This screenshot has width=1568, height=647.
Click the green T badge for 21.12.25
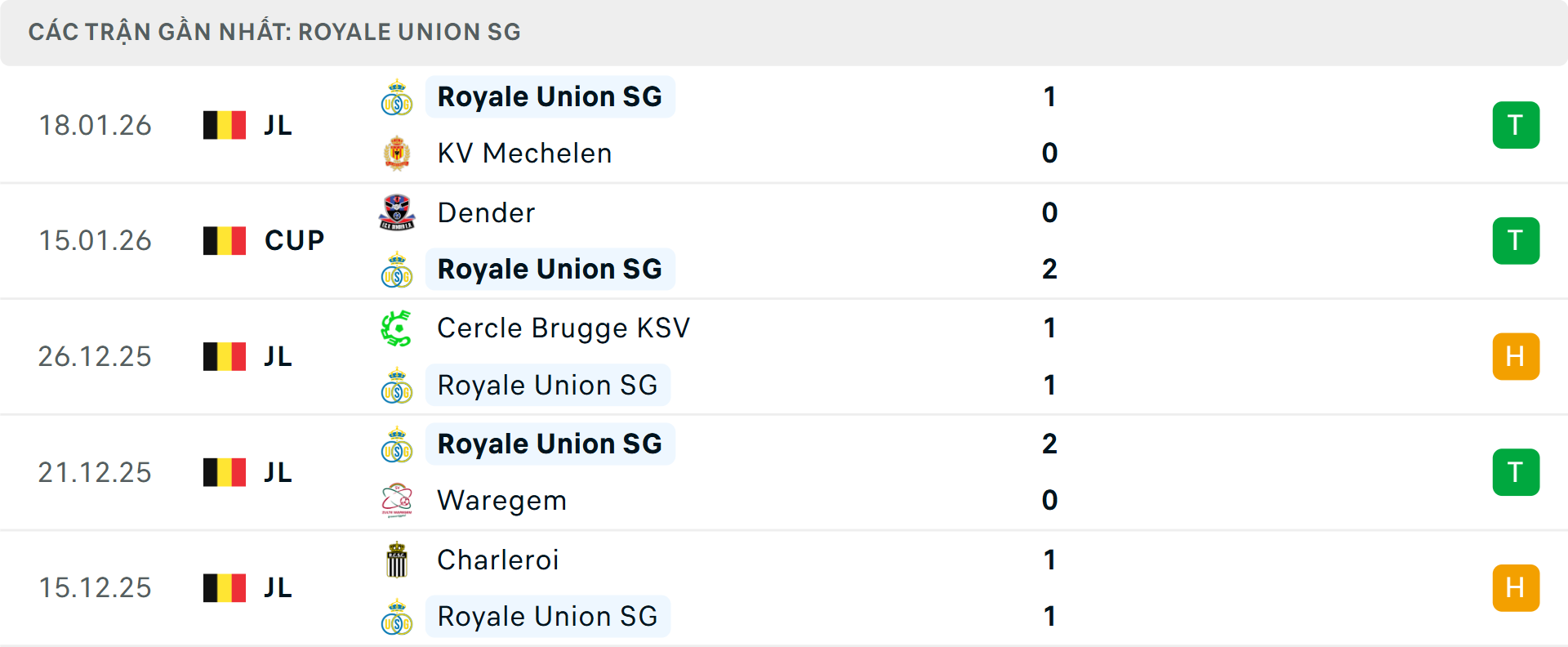pyautogui.click(x=1516, y=472)
